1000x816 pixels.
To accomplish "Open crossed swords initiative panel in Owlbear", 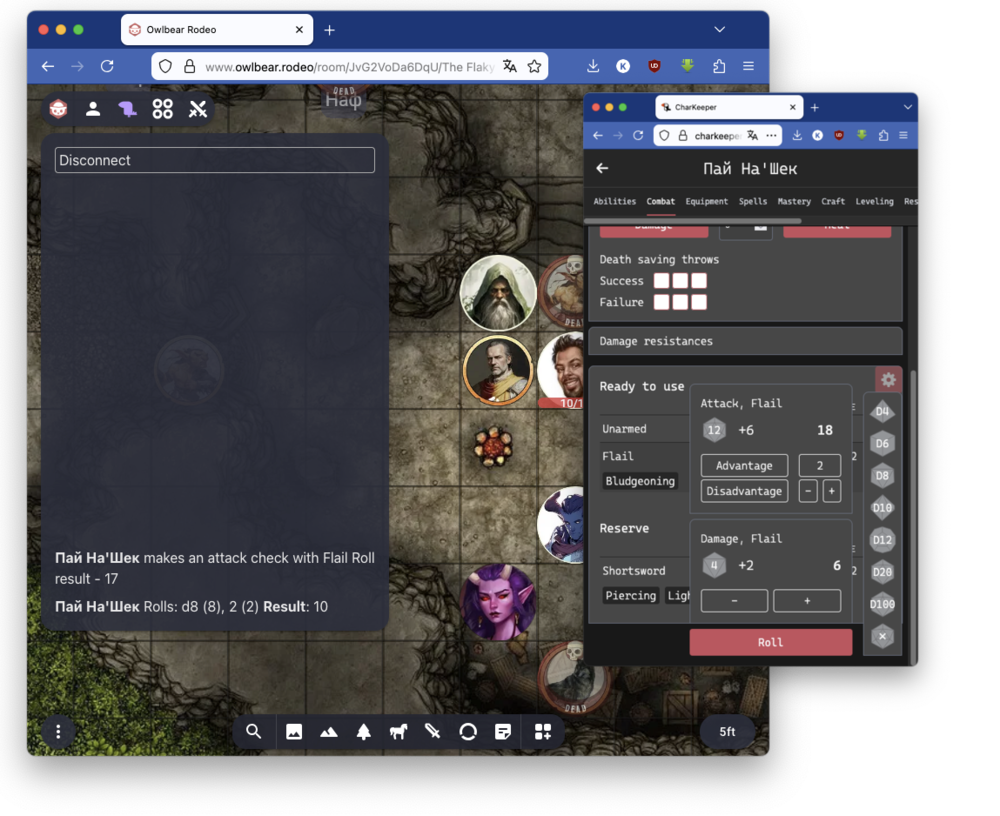I will (198, 110).
